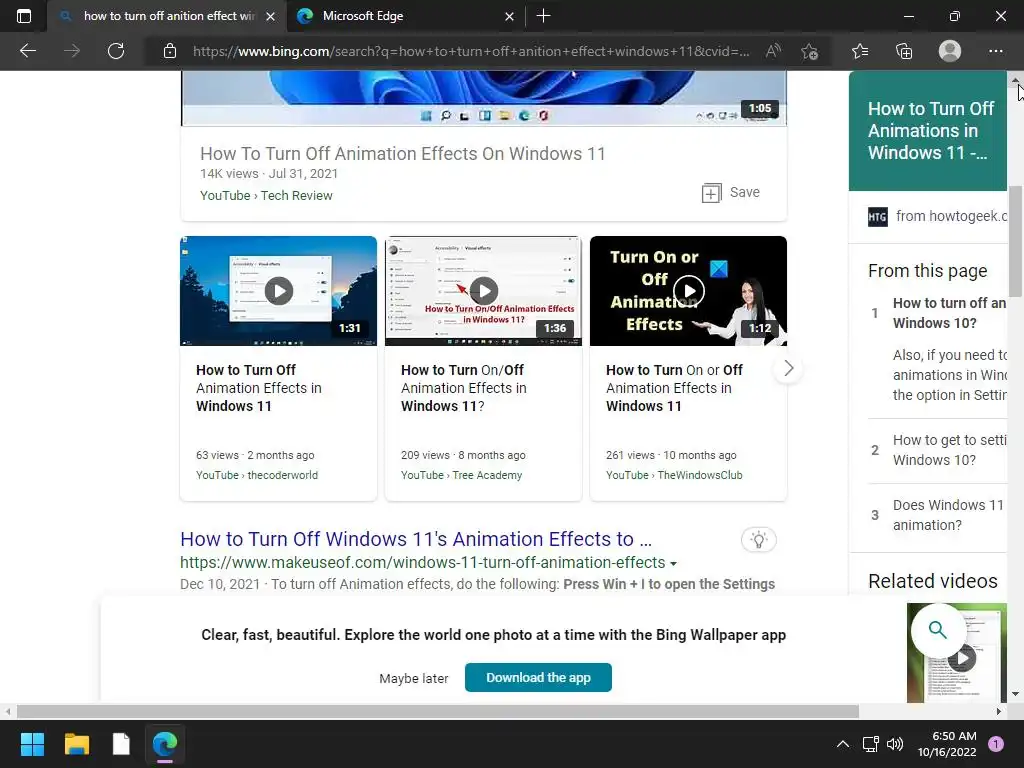Open the network status tray icon
1024x768 pixels.
pyautogui.click(x=871, y=744)
